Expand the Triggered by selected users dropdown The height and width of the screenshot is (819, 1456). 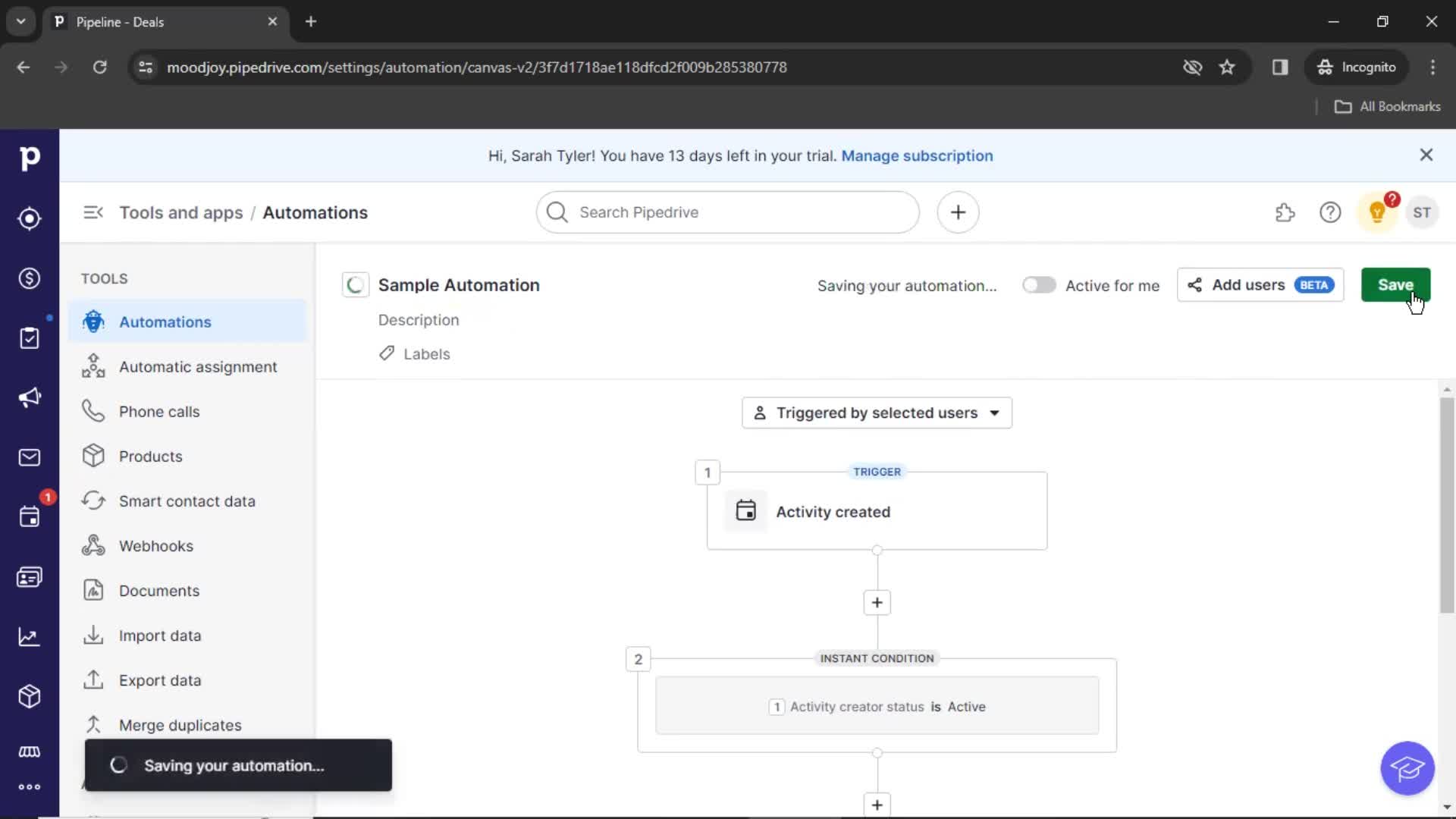tap(876, 413)
